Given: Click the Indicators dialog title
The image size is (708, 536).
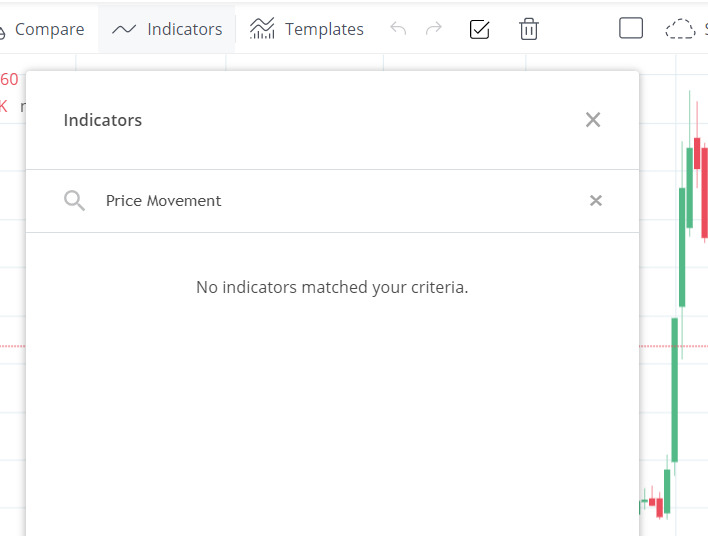Looking at the screenshot, I should coord(102,120).
